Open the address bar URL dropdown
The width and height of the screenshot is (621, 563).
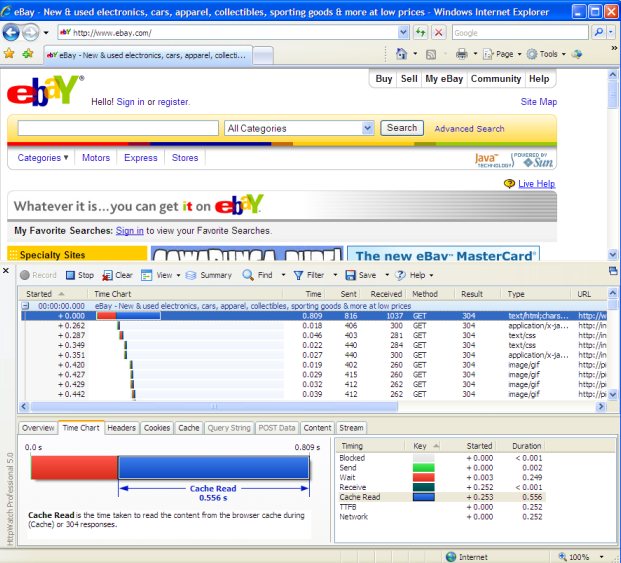pos(403,32)
